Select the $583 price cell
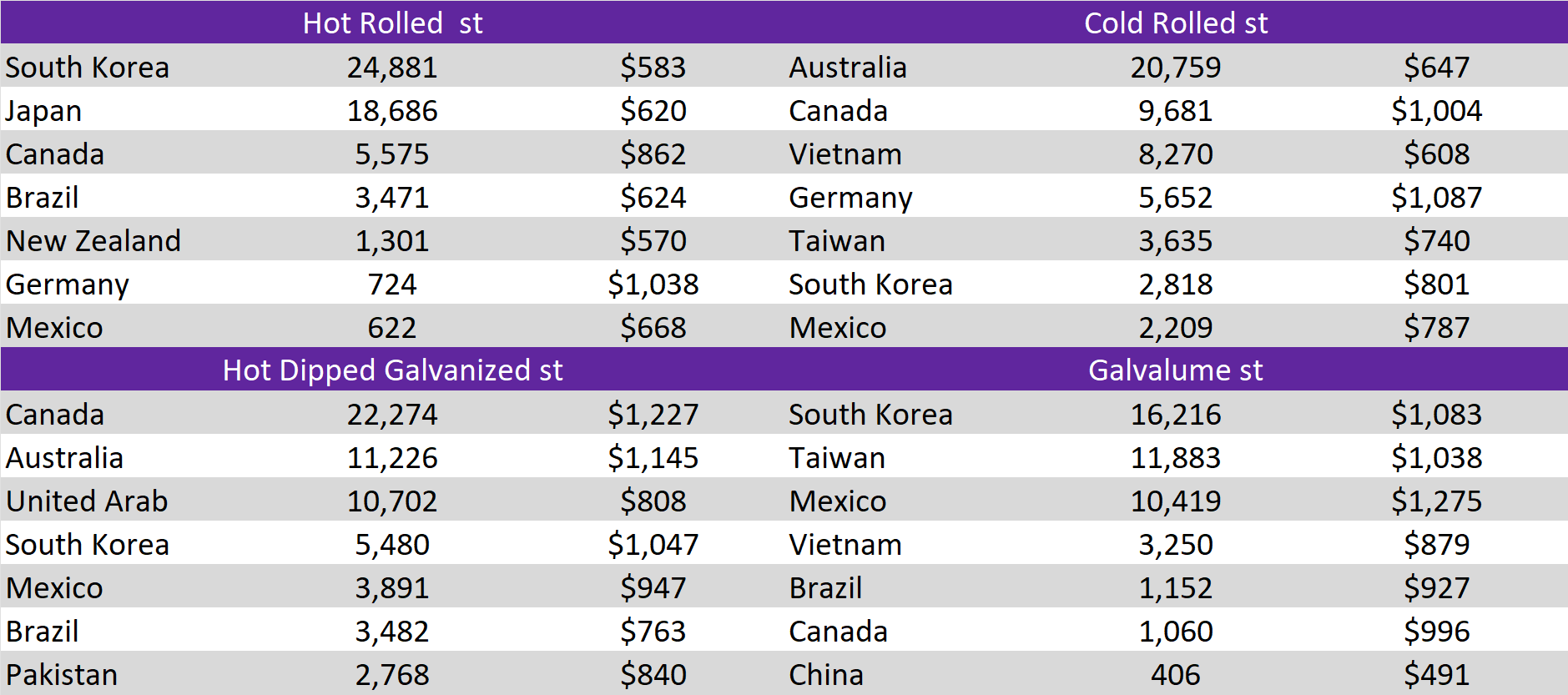 [653, 68]
